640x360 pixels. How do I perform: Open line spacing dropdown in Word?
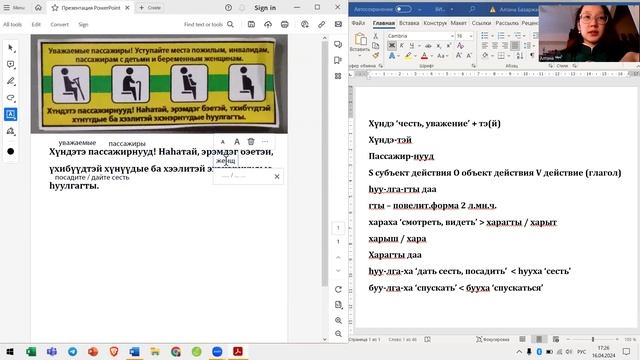click(529, 46)
